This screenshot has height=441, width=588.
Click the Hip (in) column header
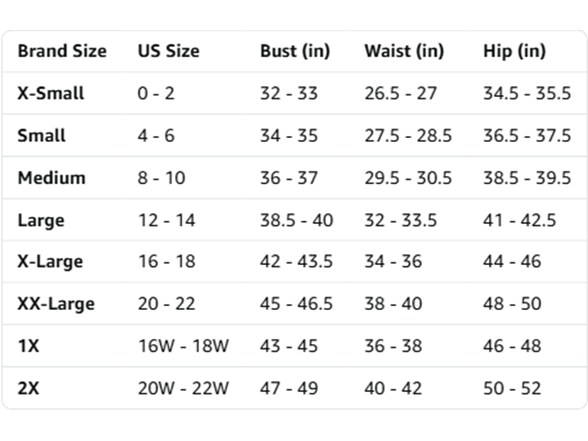(x=514, y=51)
